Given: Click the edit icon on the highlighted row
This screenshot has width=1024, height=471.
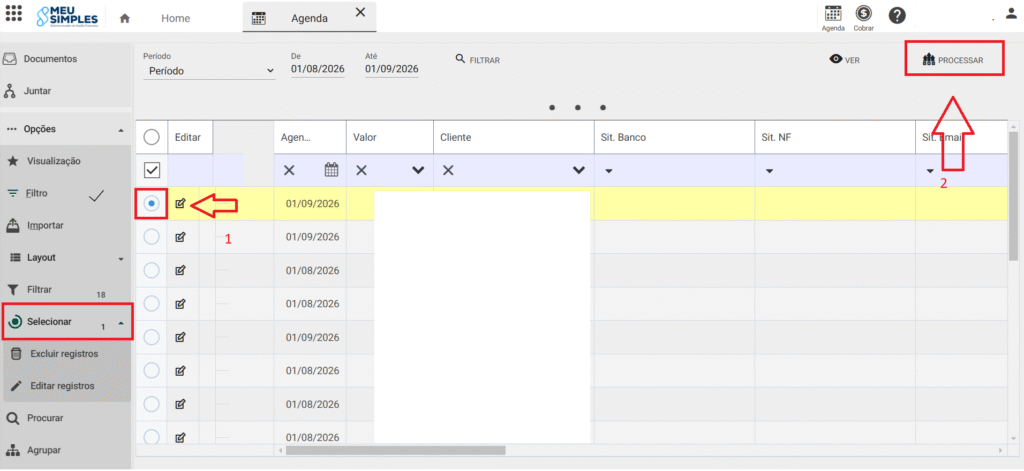Looking at the screenshot, I should click(x=180, y=203).
